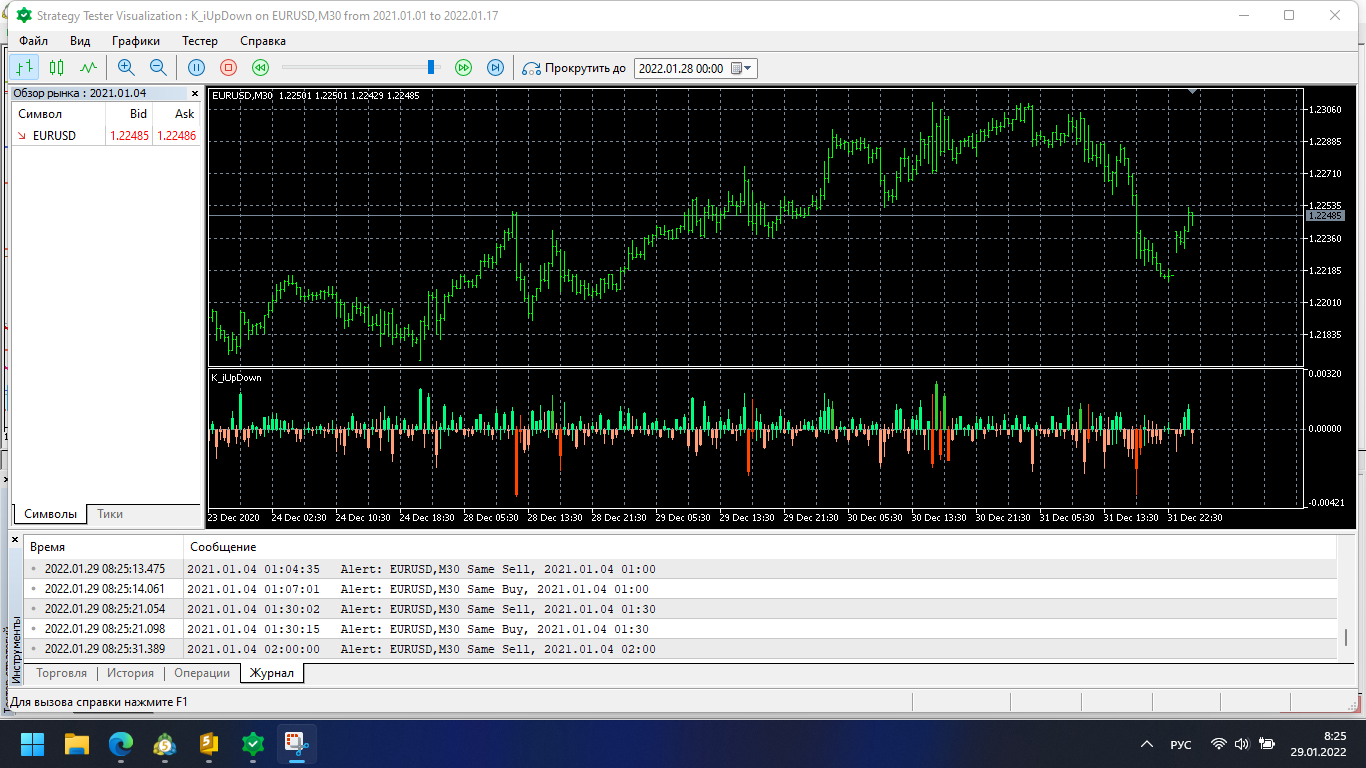Pause the visual test playback
This screenshot has height=768, width=1366.
tap(196, 68)
